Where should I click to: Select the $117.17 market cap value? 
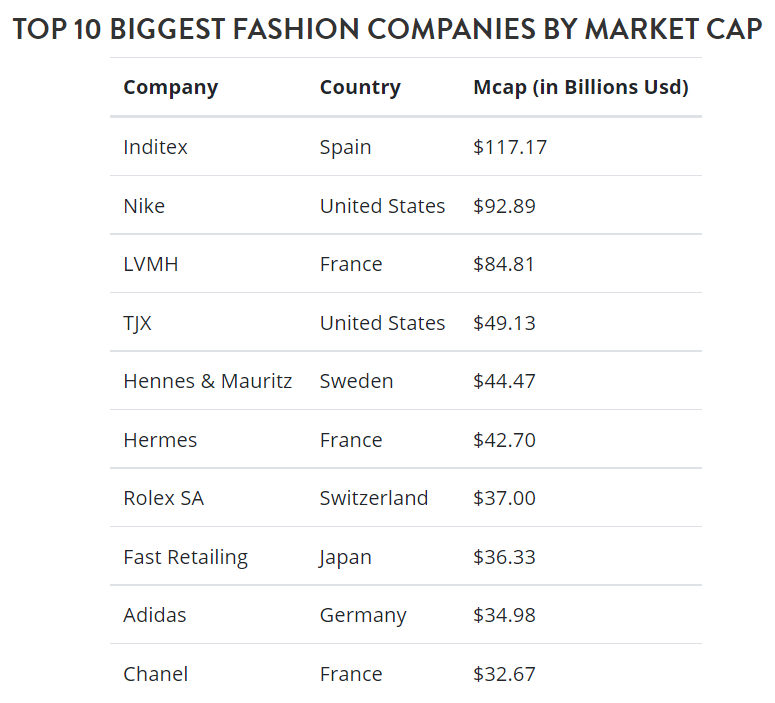click(x=510, y=147)
